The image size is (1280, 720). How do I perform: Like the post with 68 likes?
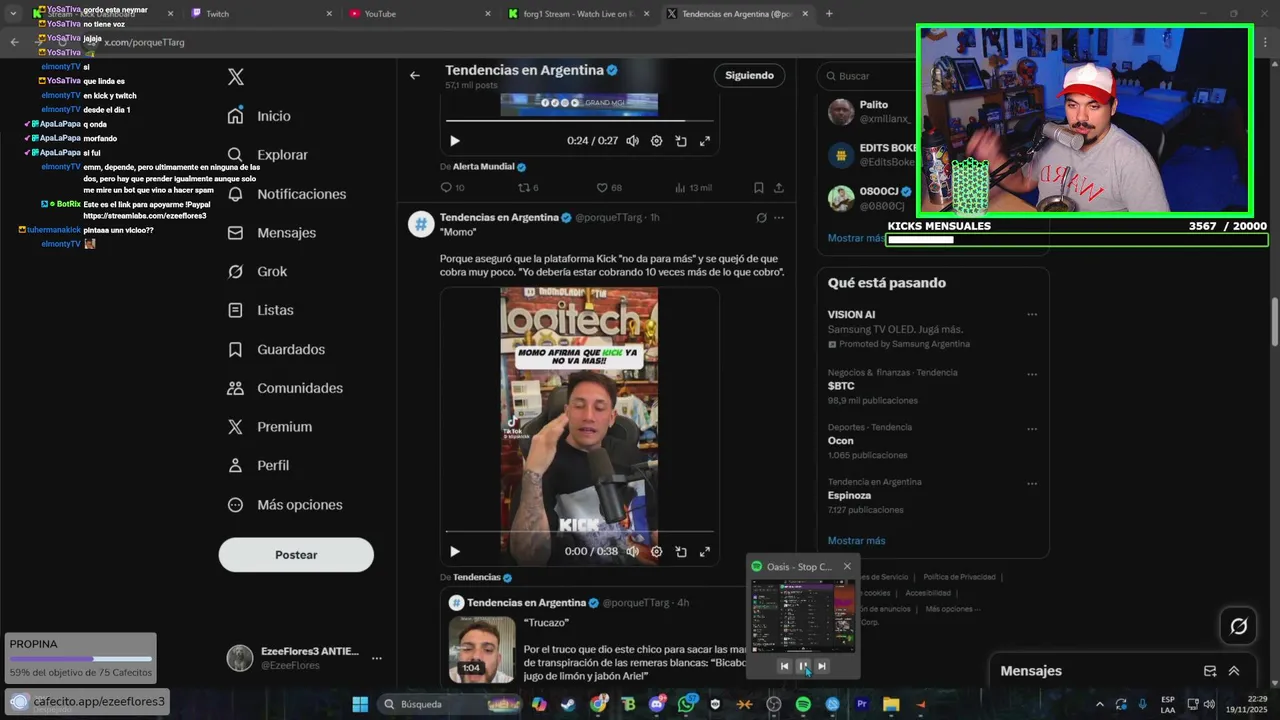coord(609,187)
